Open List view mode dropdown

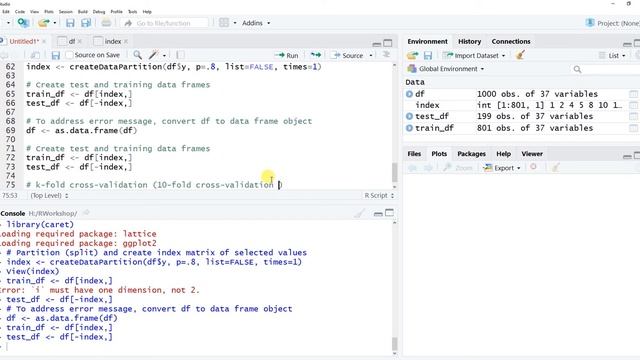[612, 56]
